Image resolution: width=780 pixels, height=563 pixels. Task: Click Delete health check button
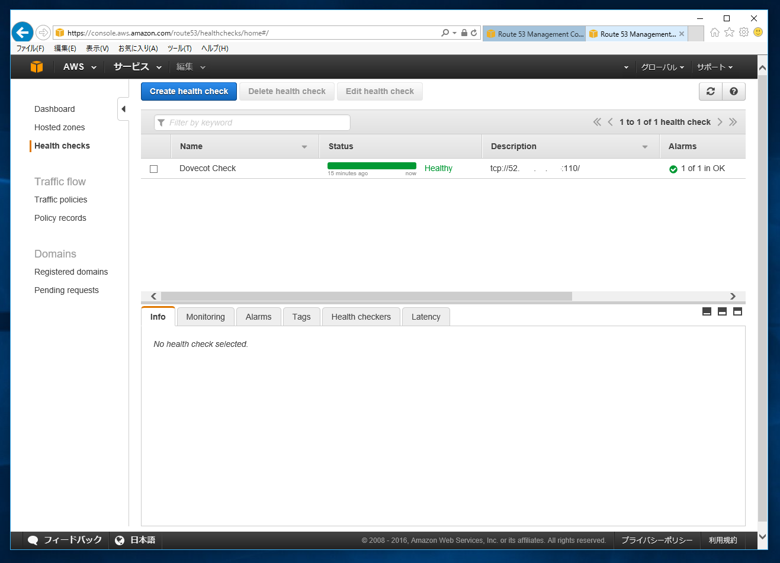(287, 92)
